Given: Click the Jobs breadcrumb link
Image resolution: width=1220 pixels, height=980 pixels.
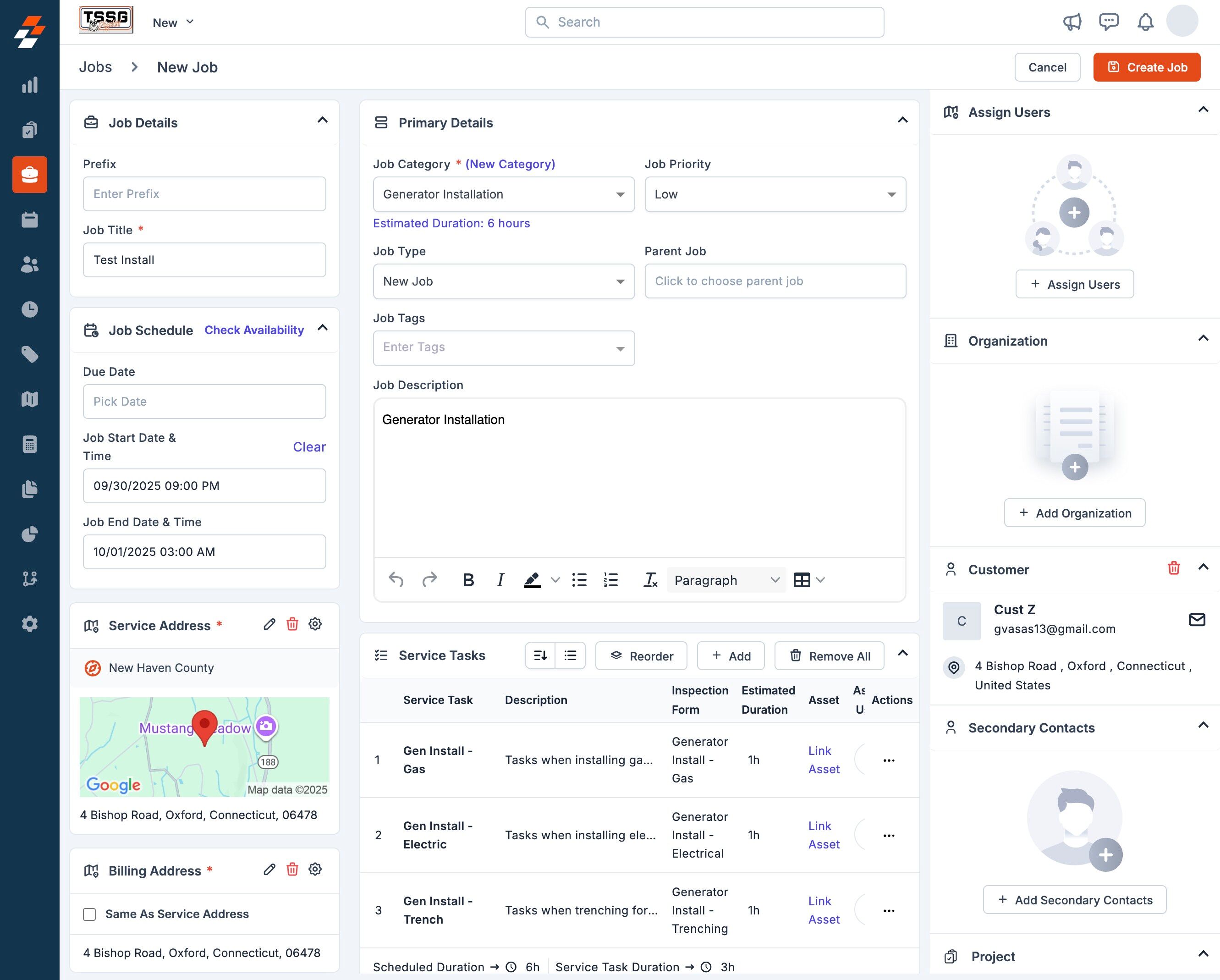Looking at the screenshot, I should (95, 67).
